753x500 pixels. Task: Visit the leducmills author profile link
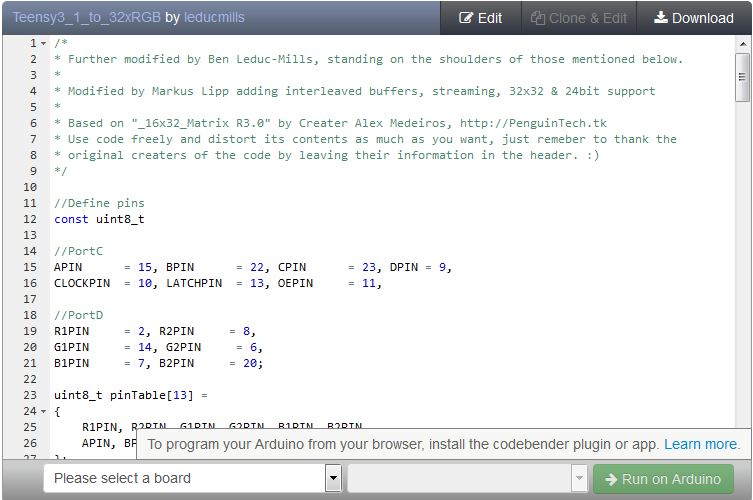(x=214, y=18)
